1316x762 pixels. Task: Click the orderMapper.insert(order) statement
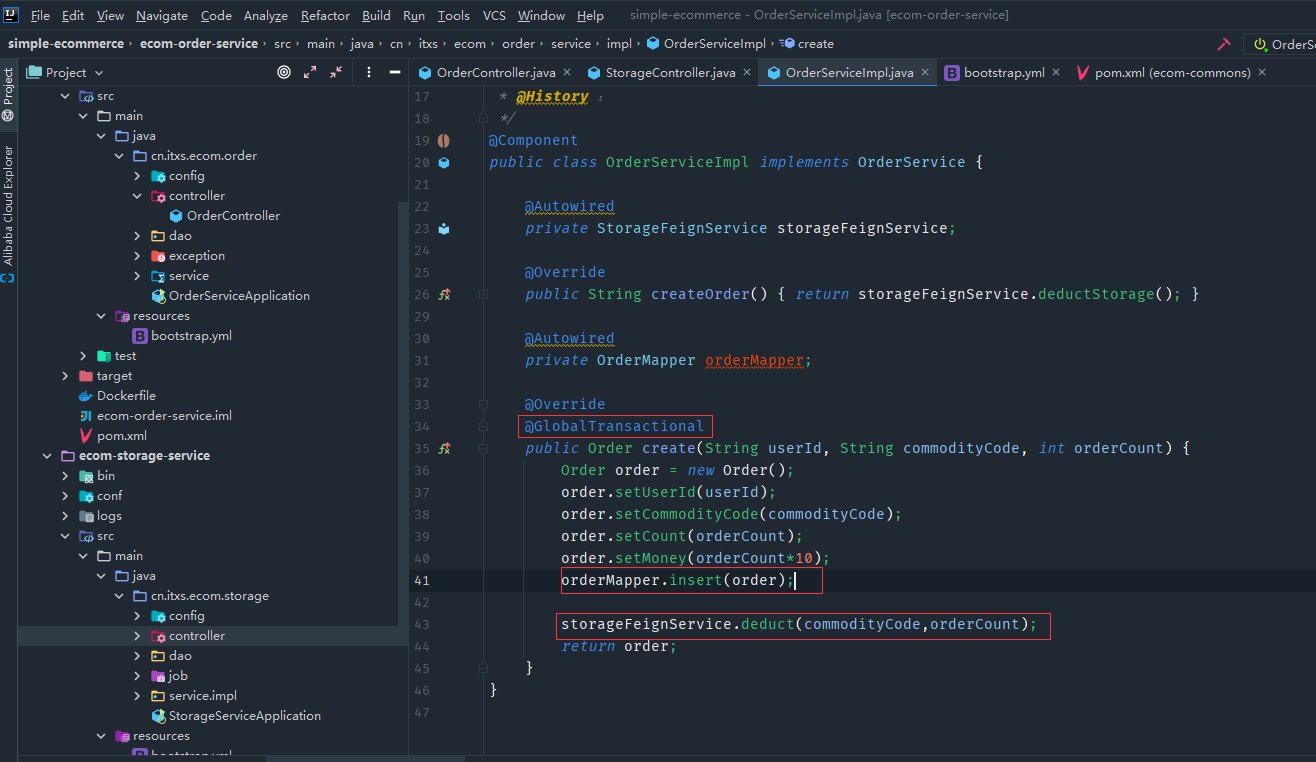point(677,580)
